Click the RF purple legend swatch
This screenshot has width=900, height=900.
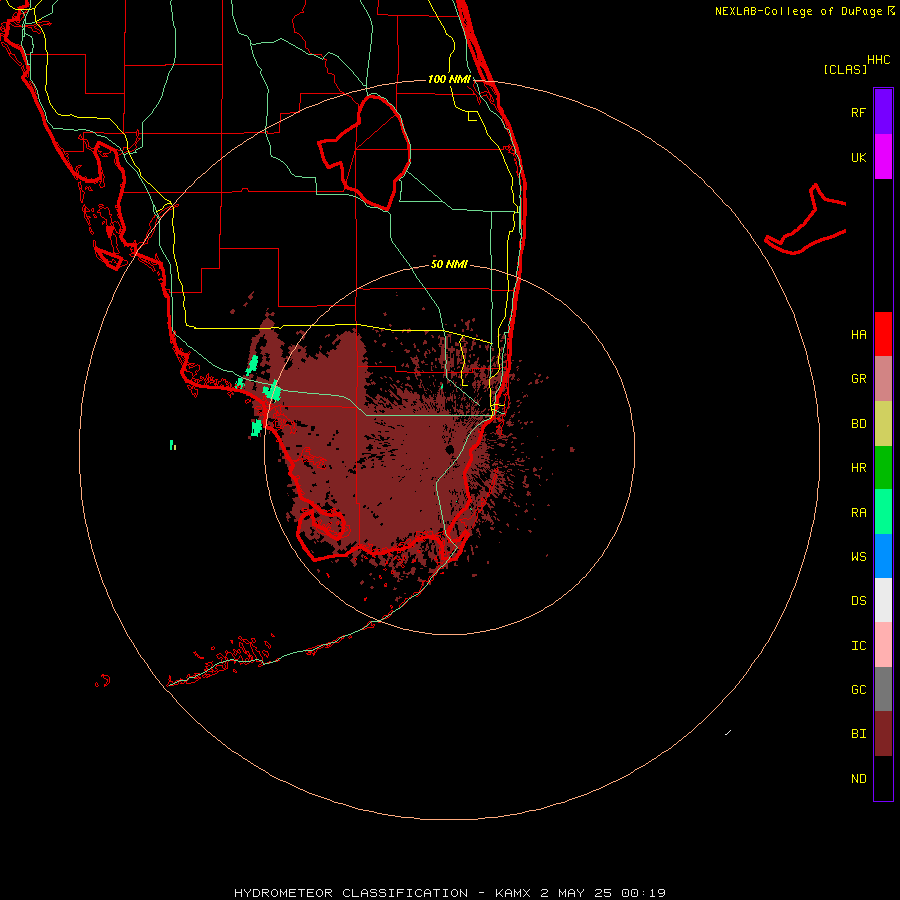click(x=883, y=111)
